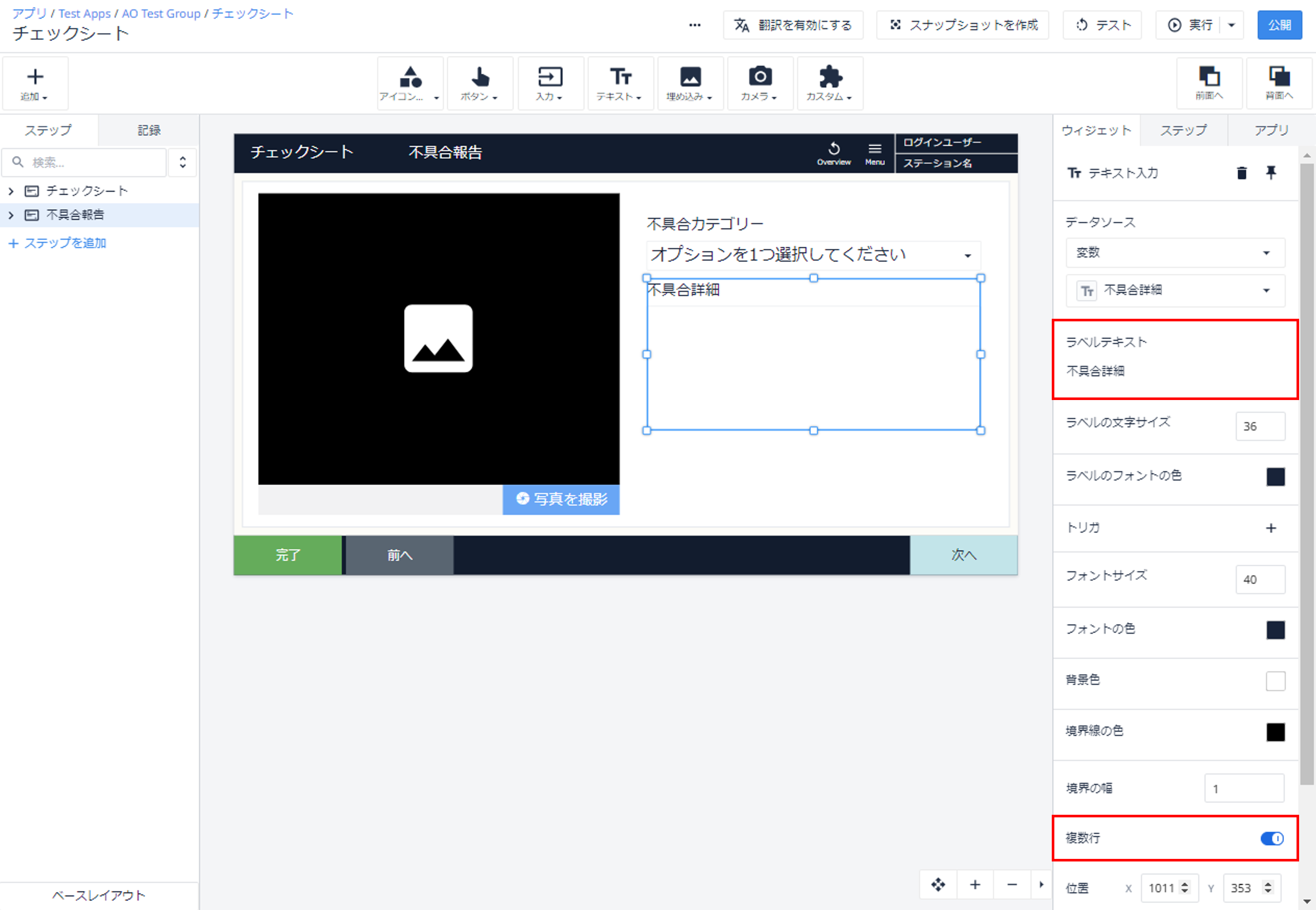Switch to the アプリ tab
Image resolution: width=1316 pixels, height=910 pixels.
[x=1271, y=130]
